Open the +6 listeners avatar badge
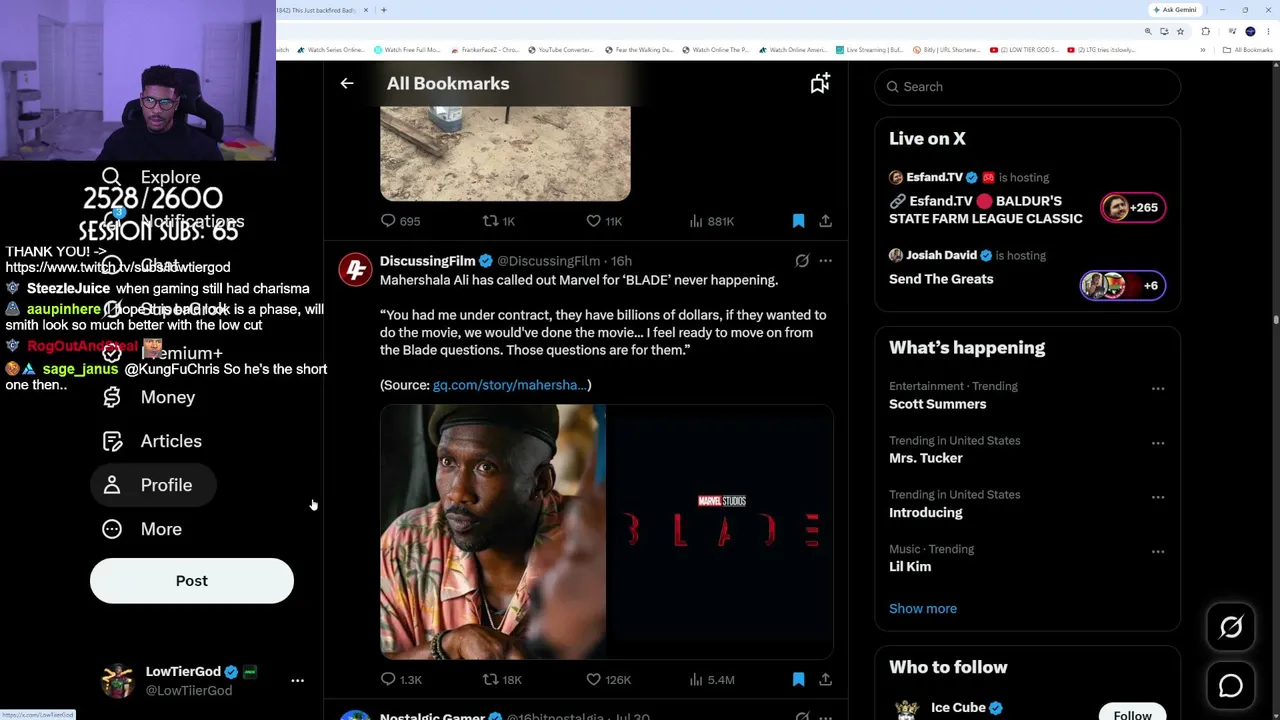 point(1123,286)
